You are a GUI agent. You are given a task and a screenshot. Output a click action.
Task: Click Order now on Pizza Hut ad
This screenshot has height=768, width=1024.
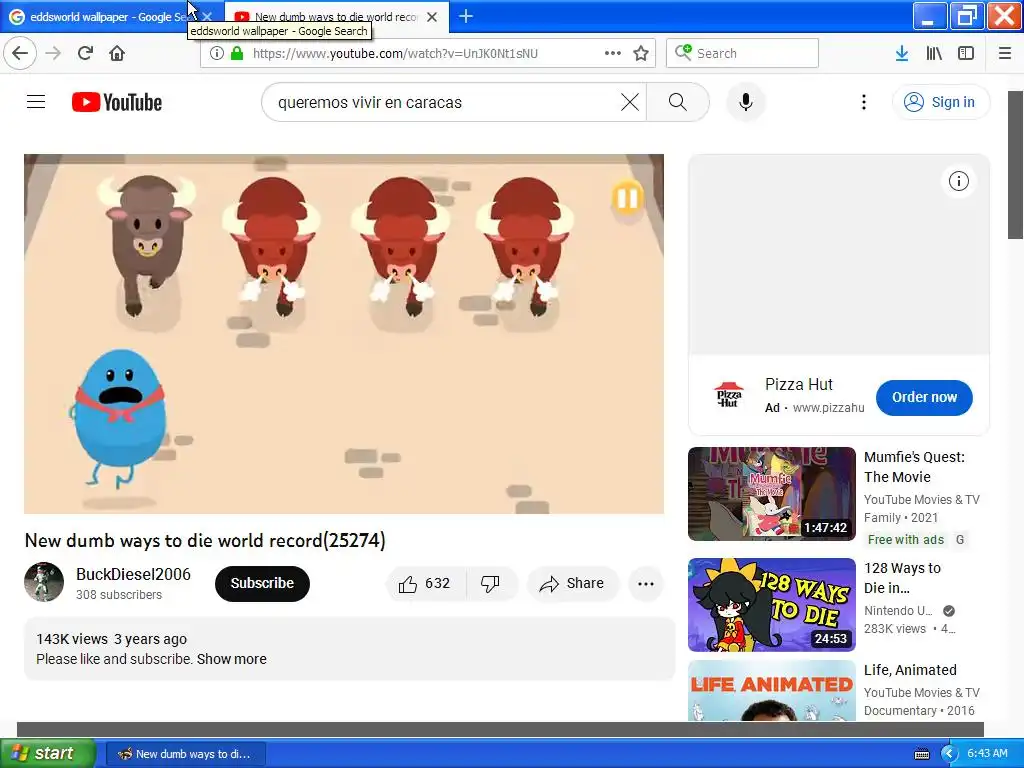pos(924,397)
